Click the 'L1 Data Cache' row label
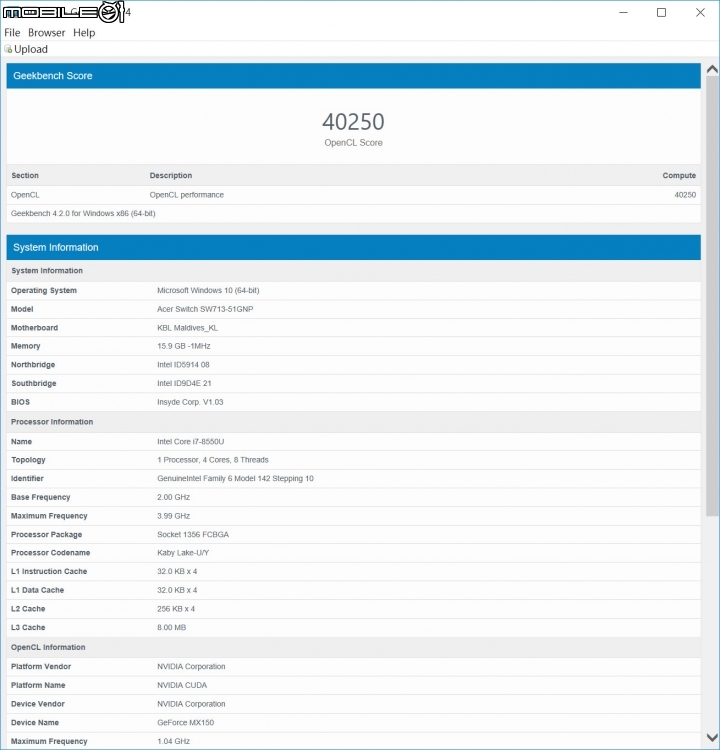Viewport: 720px width, 750px height. (x=37, y=590)
